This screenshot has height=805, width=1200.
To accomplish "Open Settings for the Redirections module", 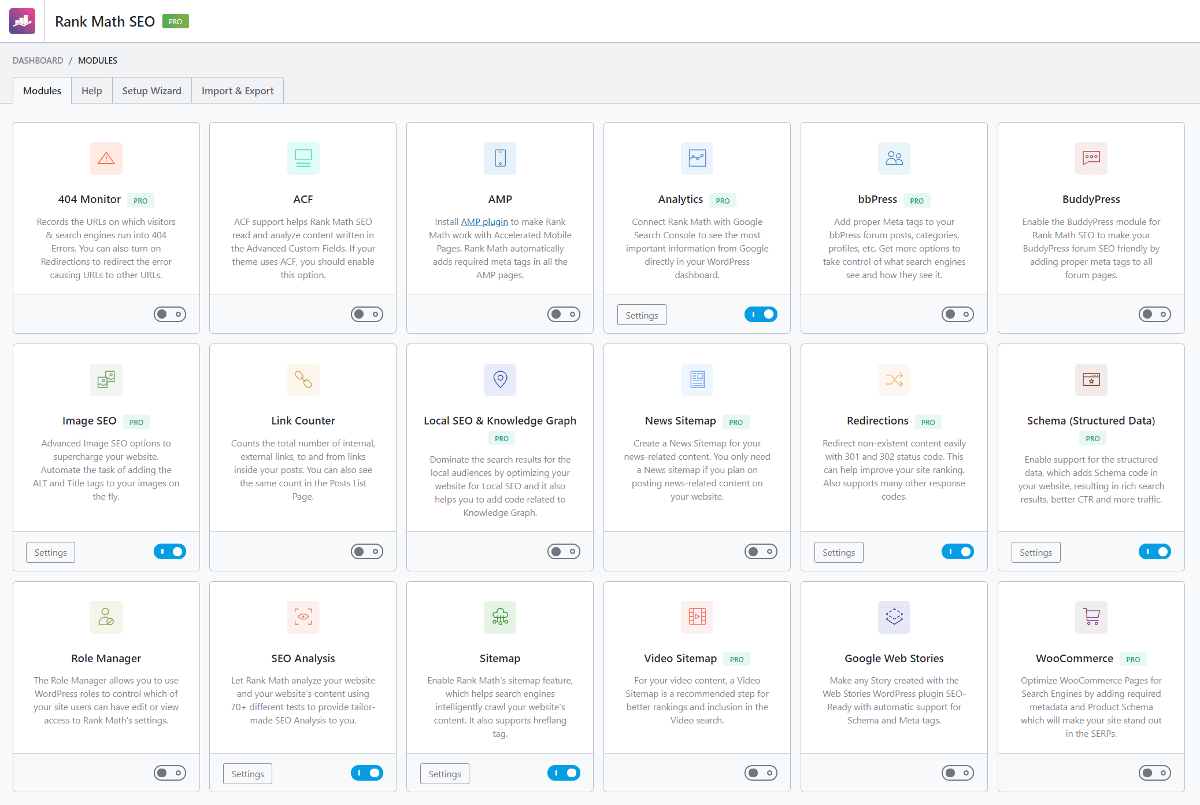I will [x=838, y=553].
